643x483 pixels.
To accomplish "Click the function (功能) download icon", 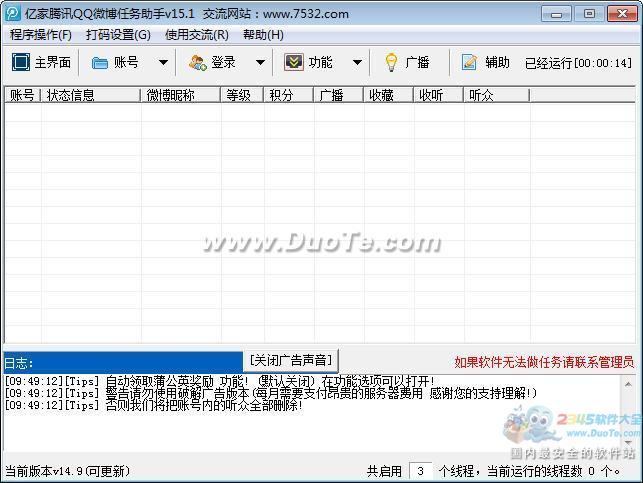I will (x=294, y=62).
